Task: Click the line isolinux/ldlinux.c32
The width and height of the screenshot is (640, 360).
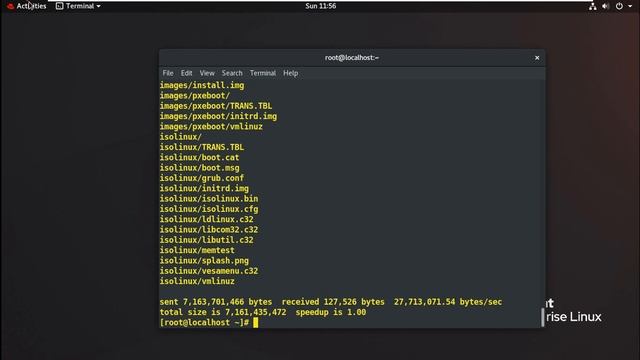Action: click(207, 219)
